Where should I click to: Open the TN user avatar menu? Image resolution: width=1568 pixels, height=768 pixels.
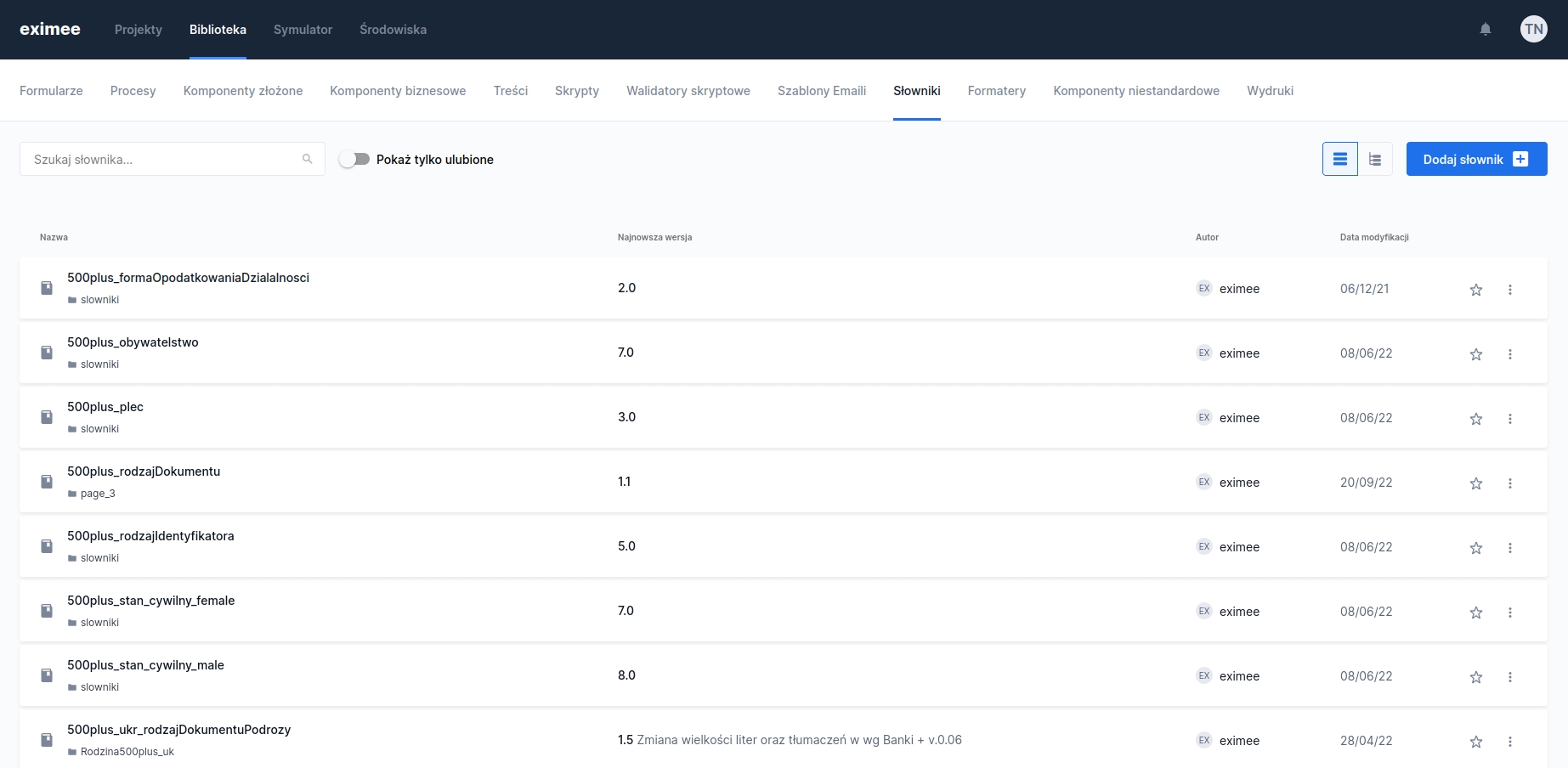click(1533, 30)
